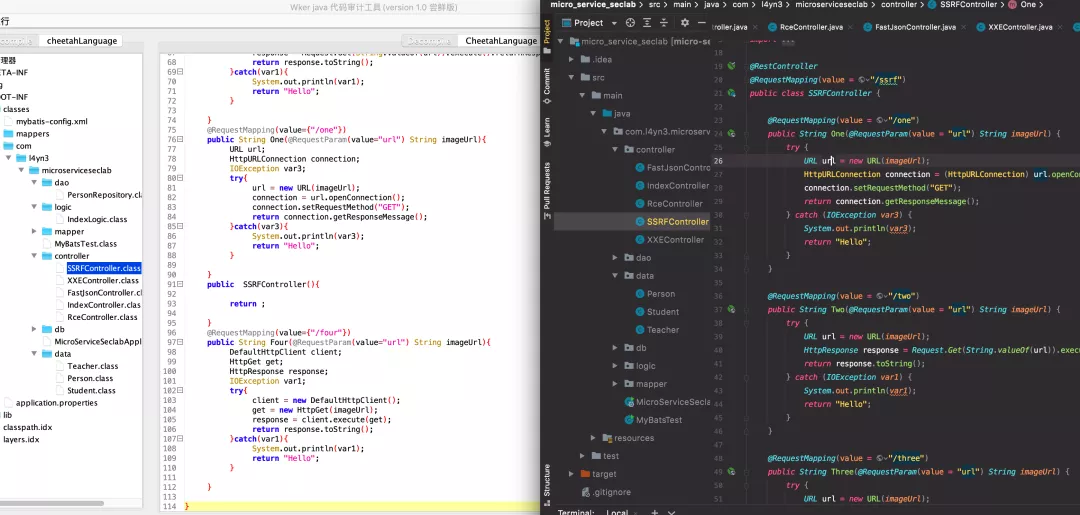This screenshot has height=515, width=1080.
Task: Click the gutter icon beside class SSRFController line 21
Action: click(x=732, y=93)
